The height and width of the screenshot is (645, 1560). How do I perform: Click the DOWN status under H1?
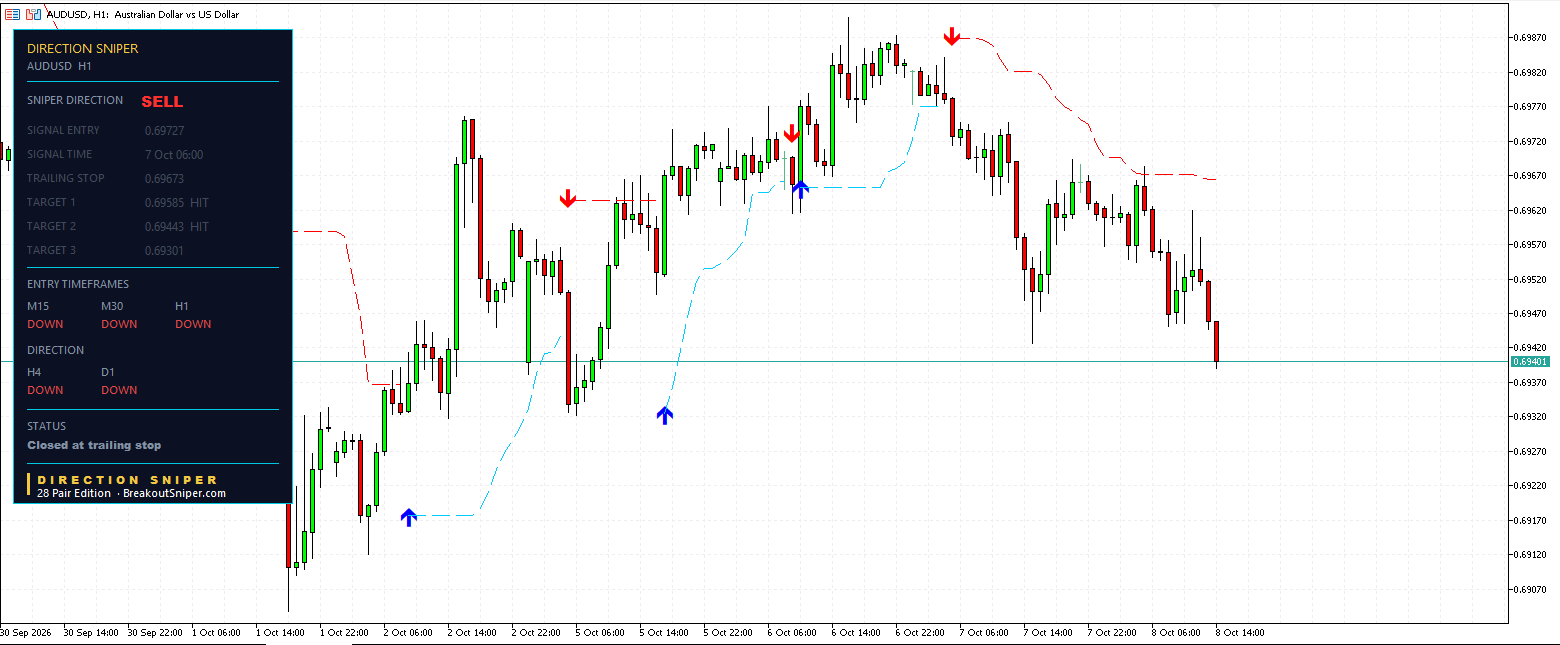pyautogui.click(x=193, y=324)
